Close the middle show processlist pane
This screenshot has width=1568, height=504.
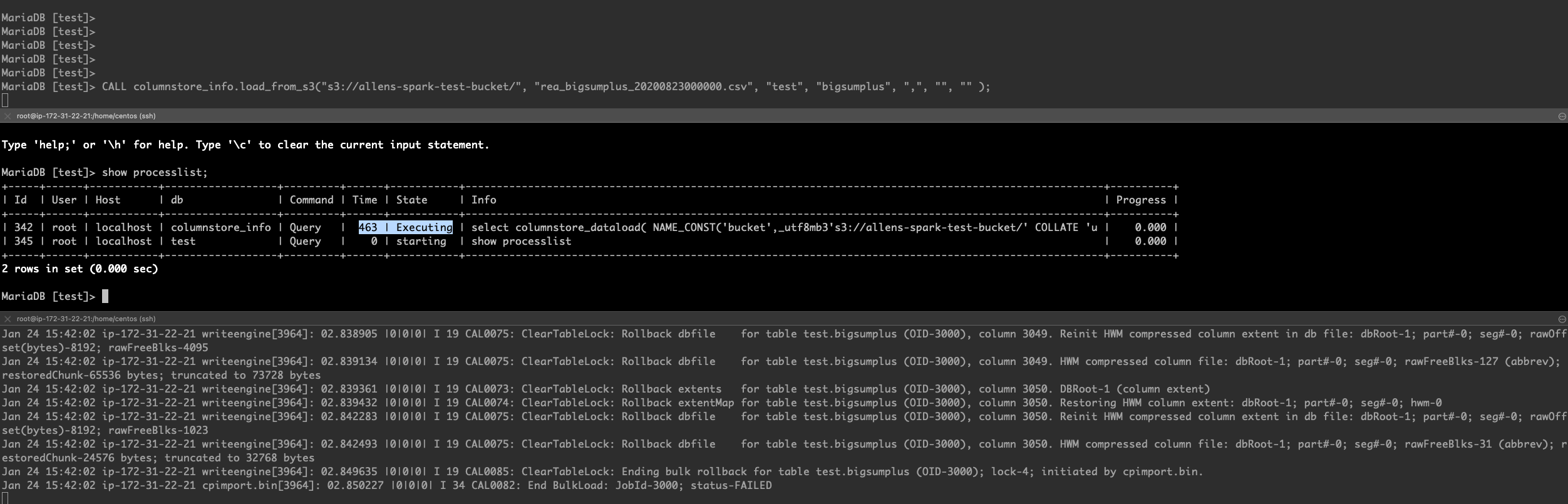(8, 116)
